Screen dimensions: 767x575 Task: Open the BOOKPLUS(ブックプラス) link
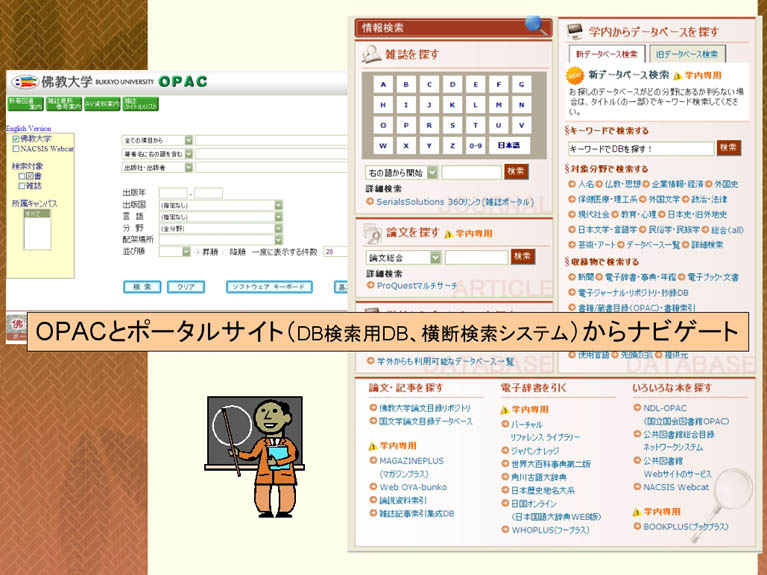coord(686,527)
